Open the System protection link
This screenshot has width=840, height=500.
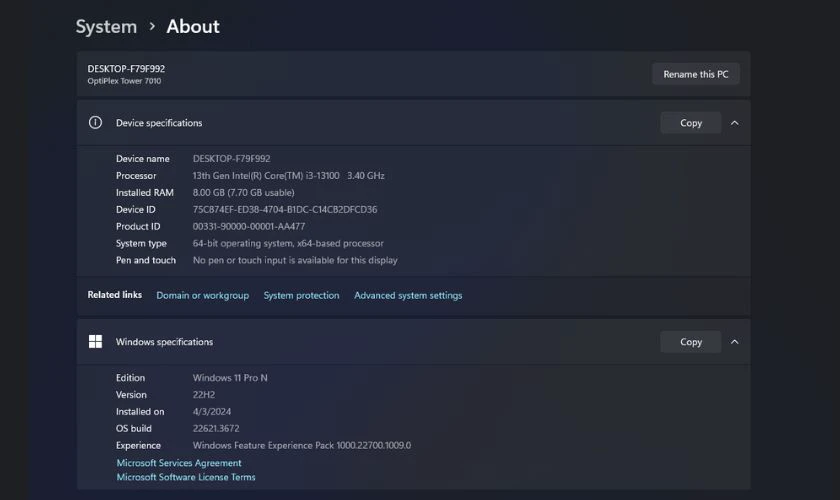(x=301, y=295)
